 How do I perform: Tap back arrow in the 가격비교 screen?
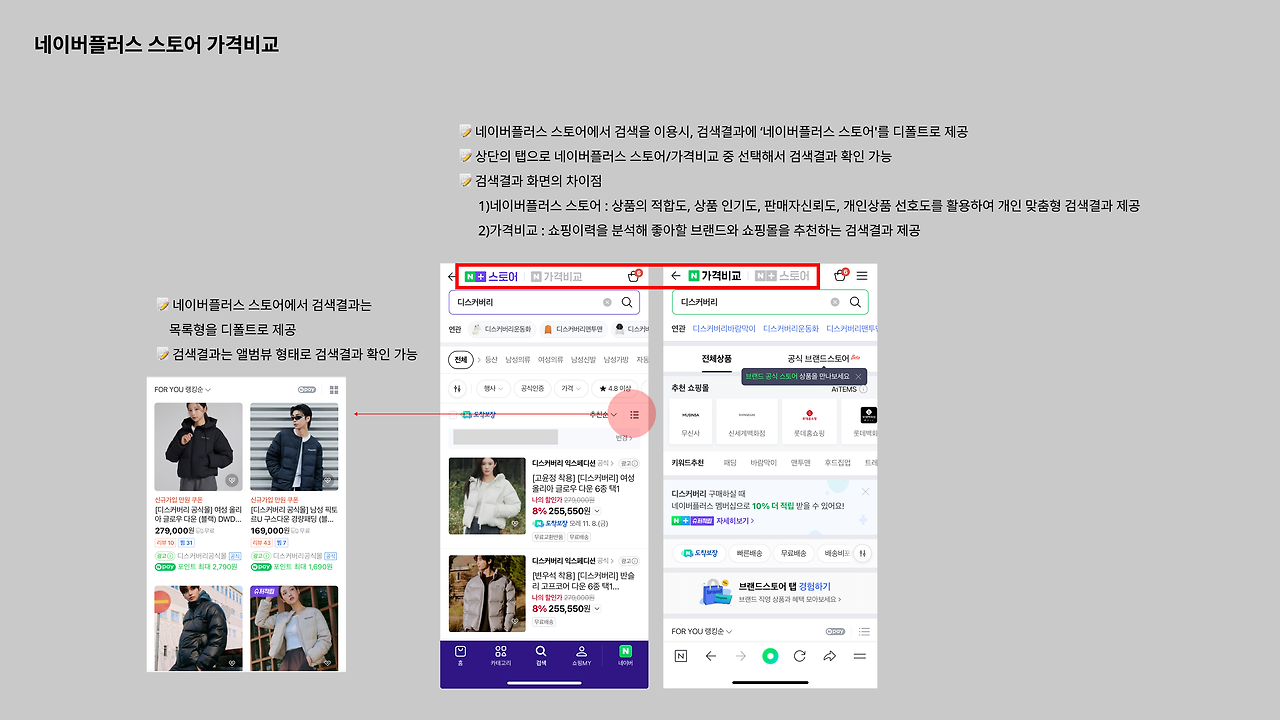[676, 276]
